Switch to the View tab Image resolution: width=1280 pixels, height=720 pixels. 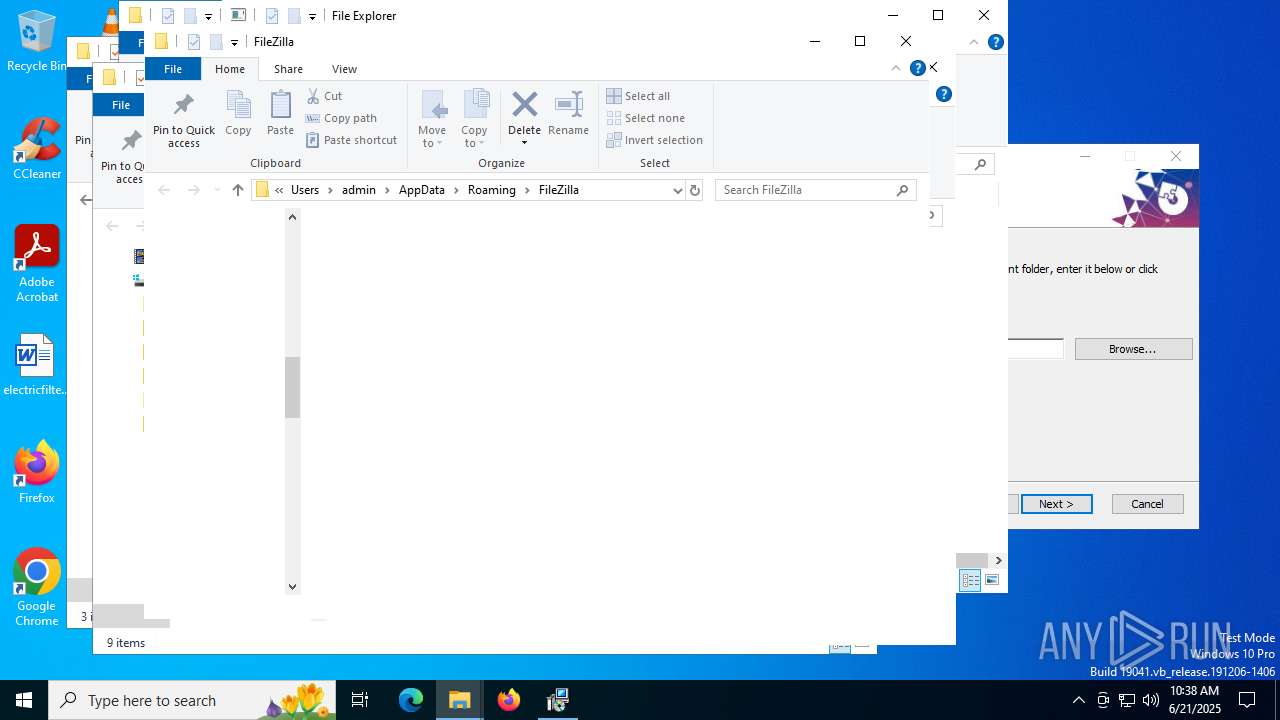(x=344, y=69)
